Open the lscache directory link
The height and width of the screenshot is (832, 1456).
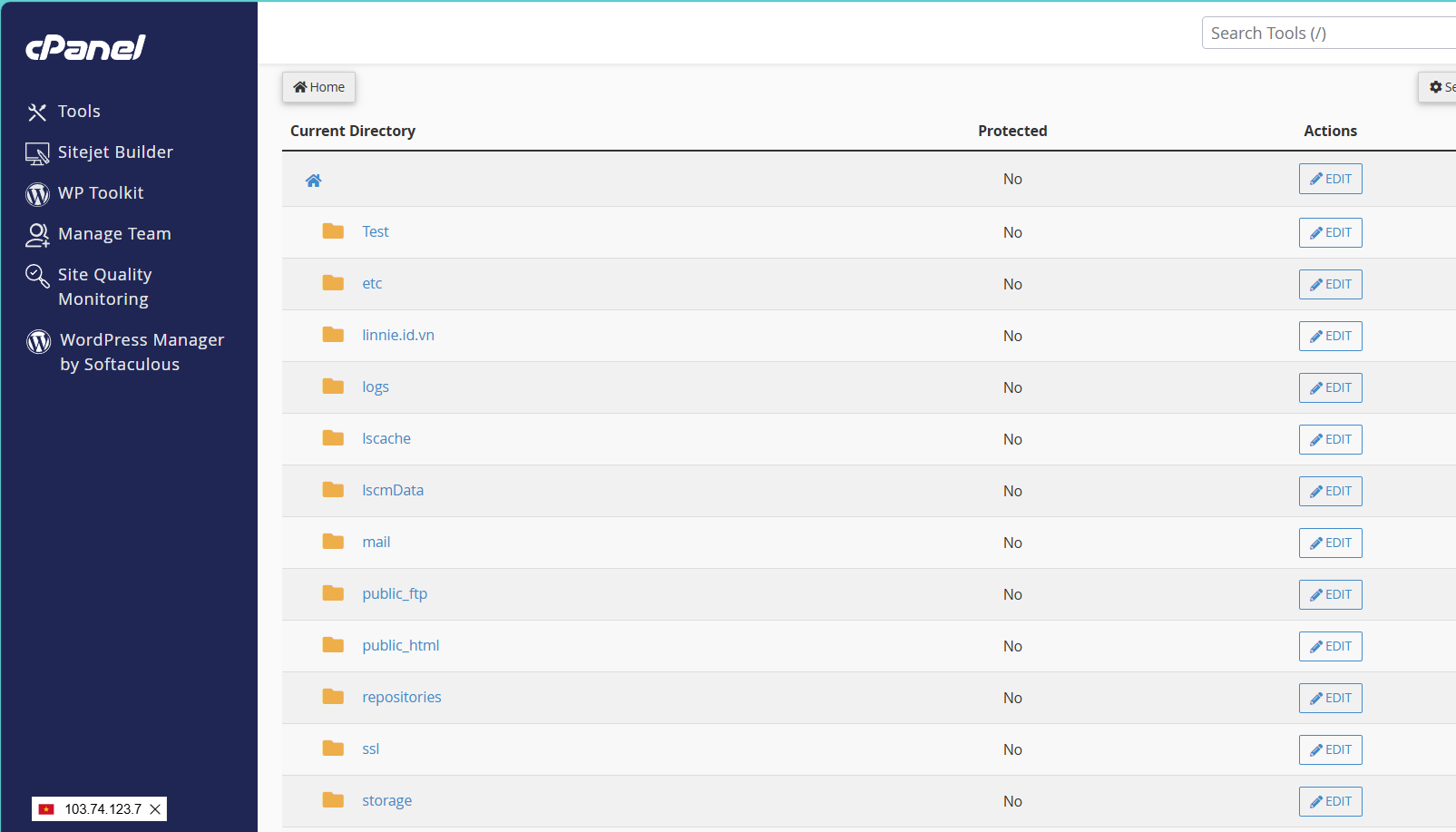tap(386, 438)
